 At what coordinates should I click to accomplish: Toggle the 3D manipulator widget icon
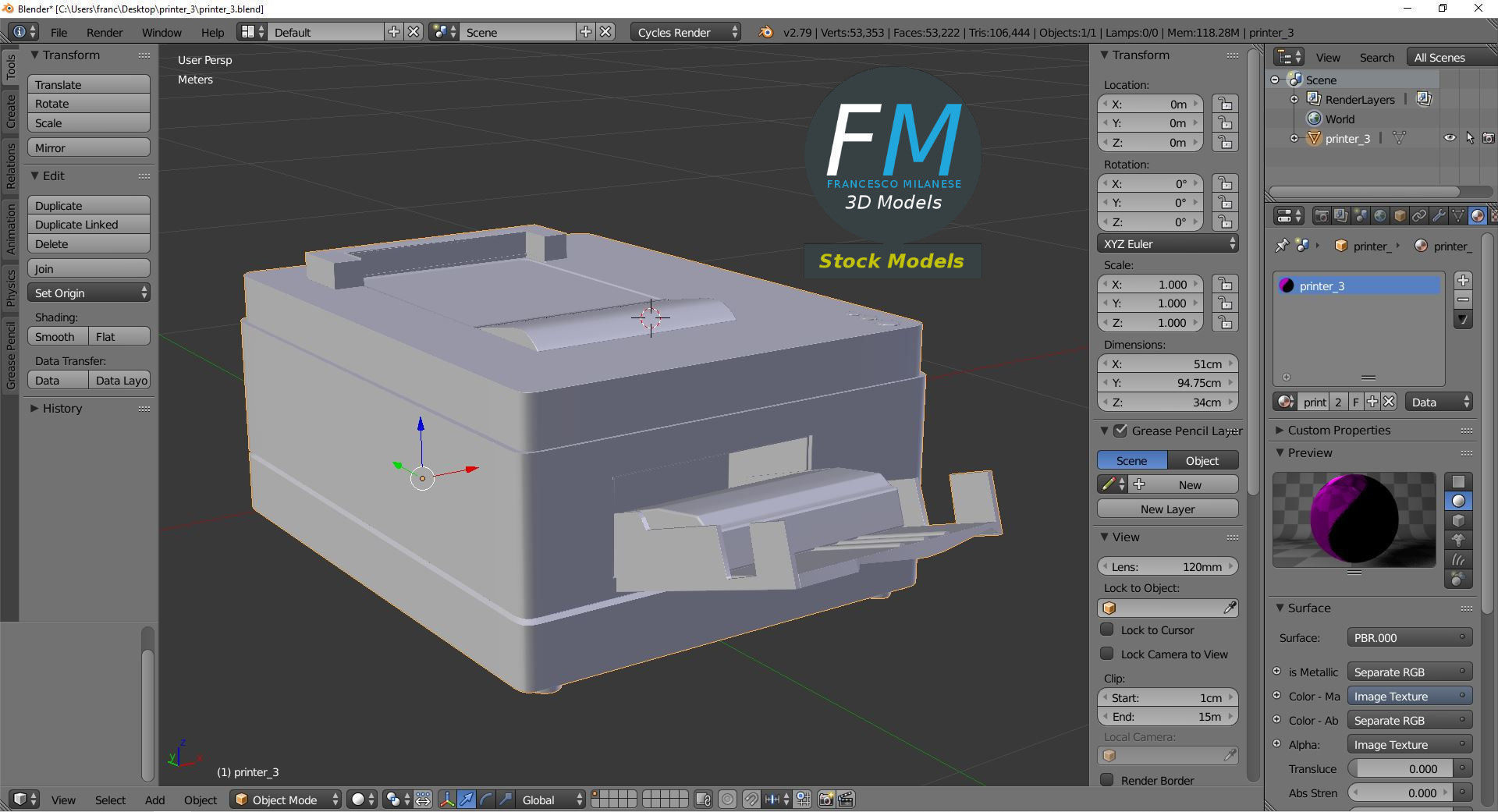point(447,800)
